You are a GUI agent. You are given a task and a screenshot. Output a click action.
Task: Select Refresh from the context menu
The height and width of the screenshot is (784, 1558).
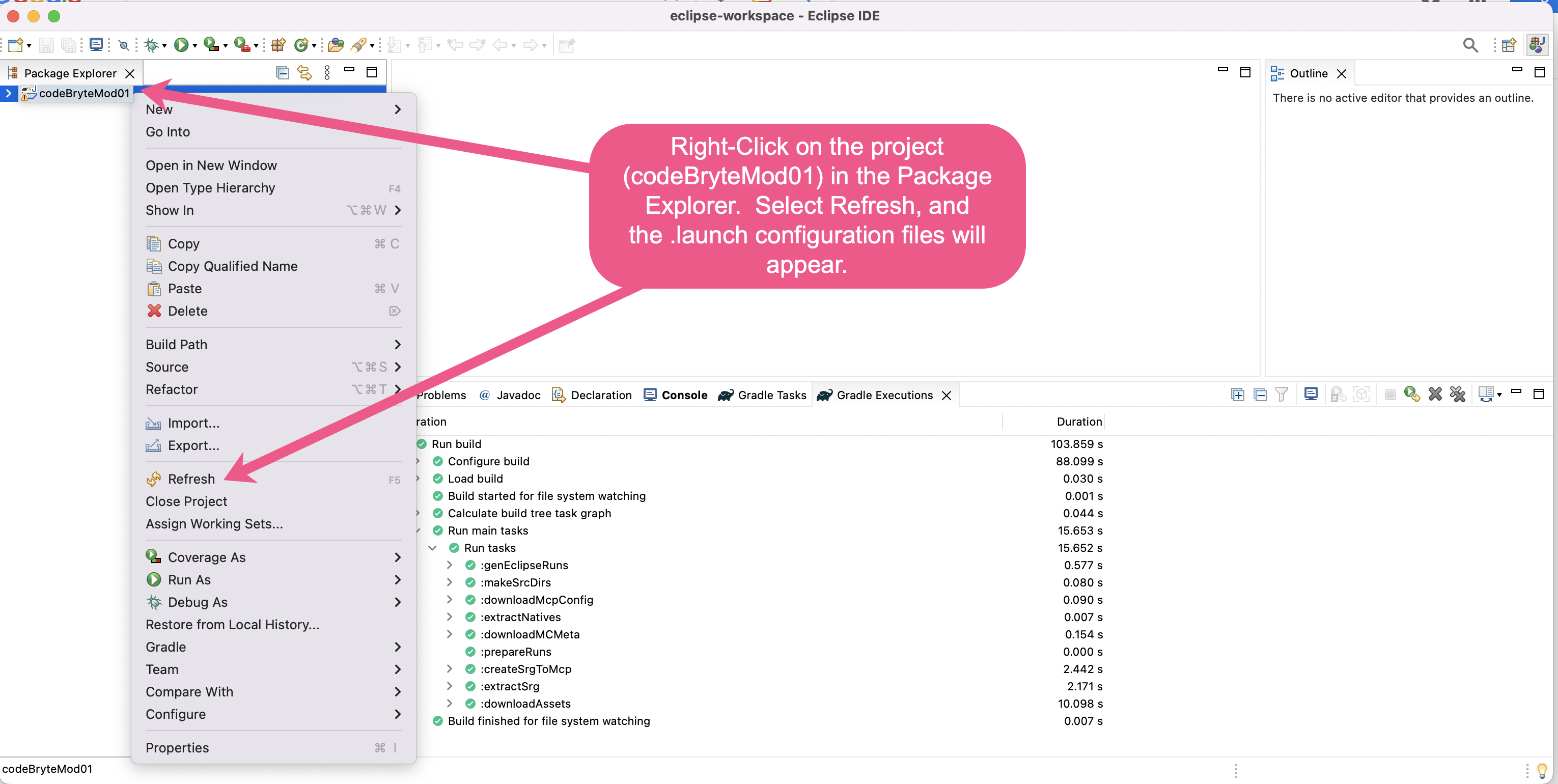(x=191, y=479)
